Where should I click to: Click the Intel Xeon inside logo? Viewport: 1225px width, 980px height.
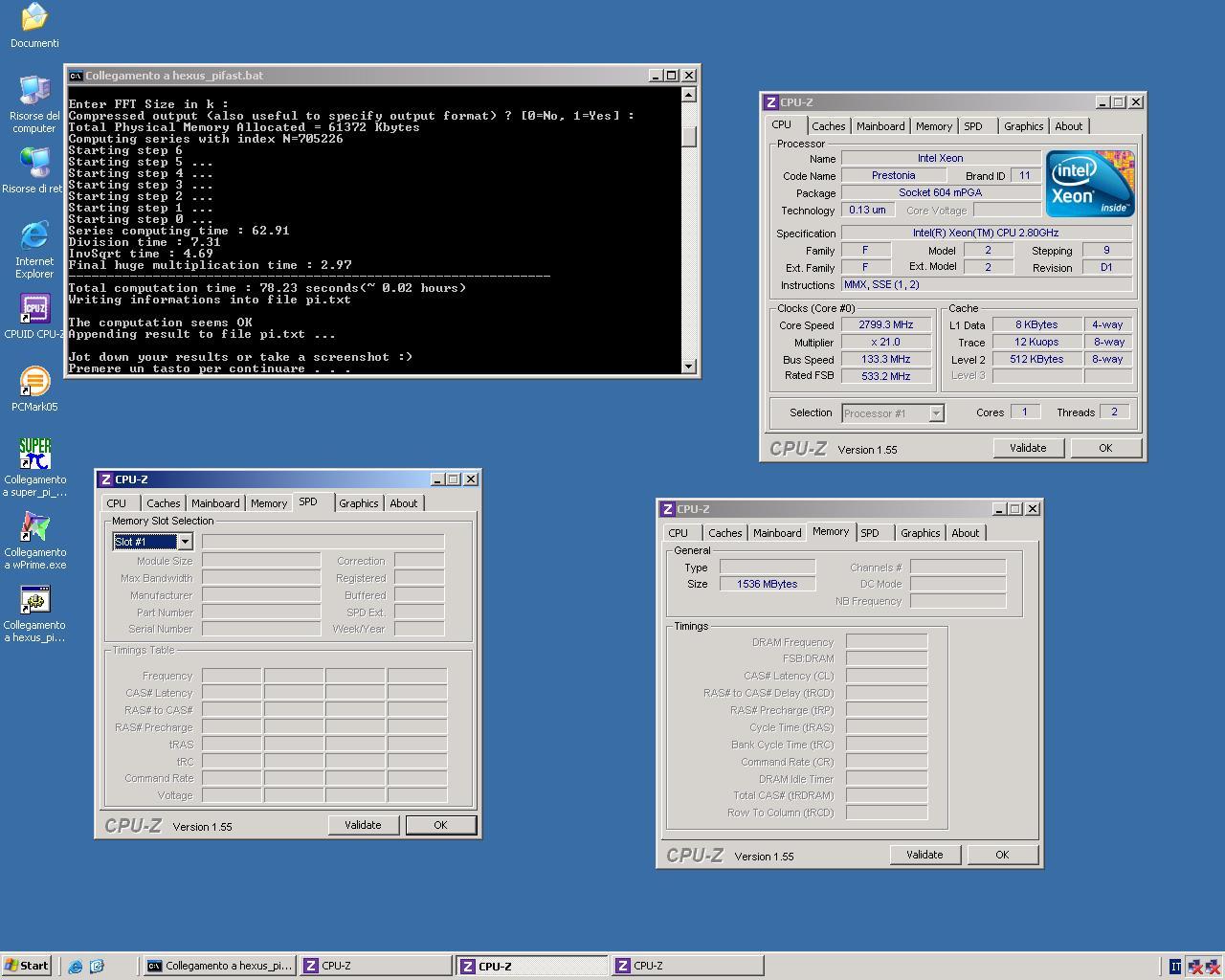tap(1090, 183)
